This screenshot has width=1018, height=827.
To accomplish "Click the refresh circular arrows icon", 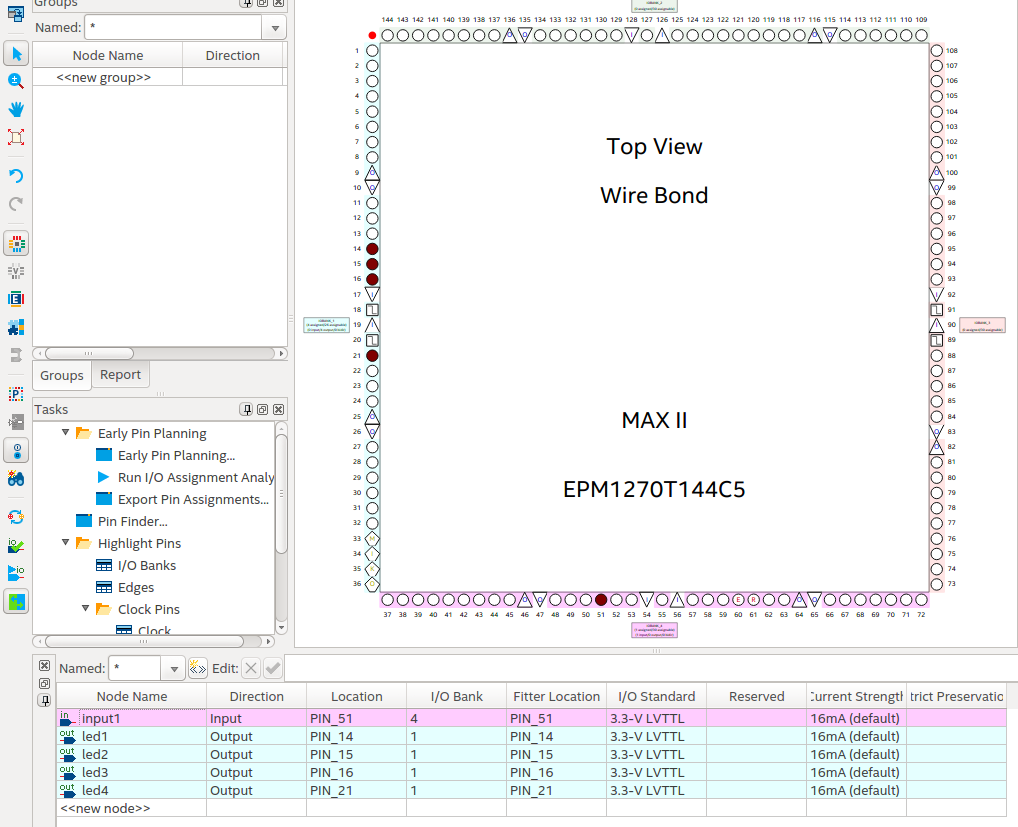I will click(16, 517).
